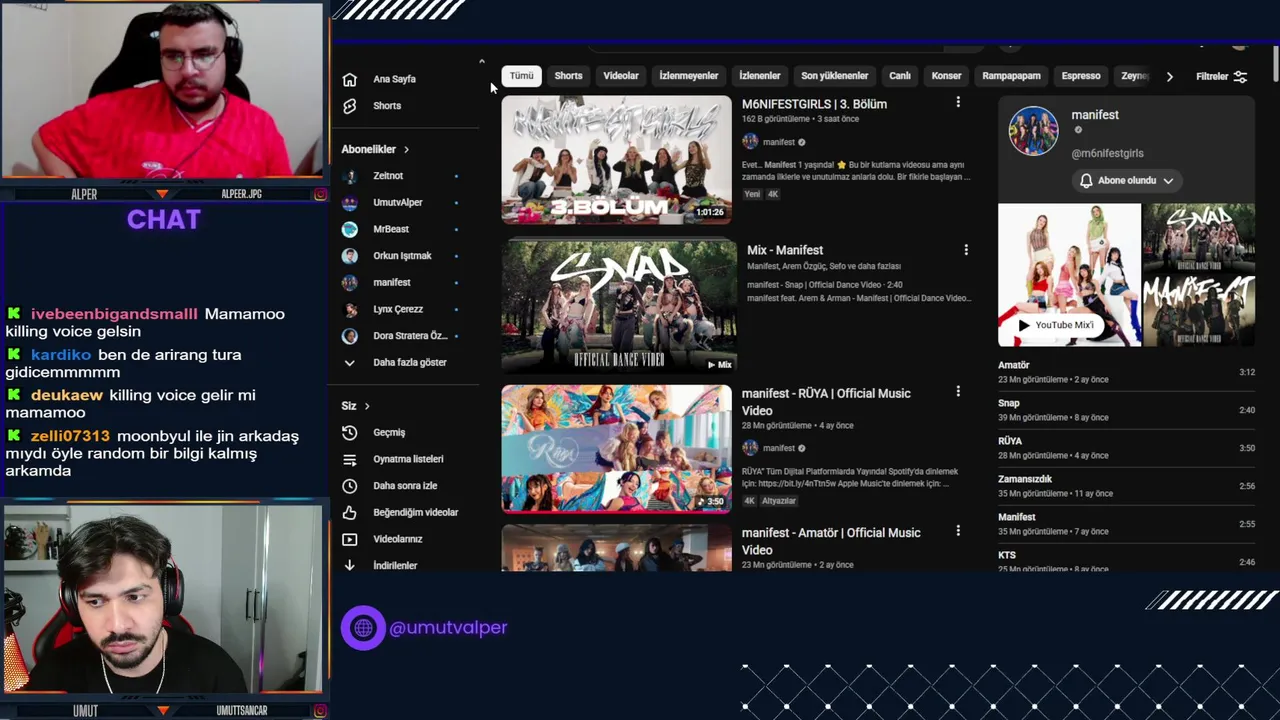The width and height of the screenshot is (1280, 720).
Task: Click Orkun Işıtmak channel avatar
Action: [x=350, y=256]
